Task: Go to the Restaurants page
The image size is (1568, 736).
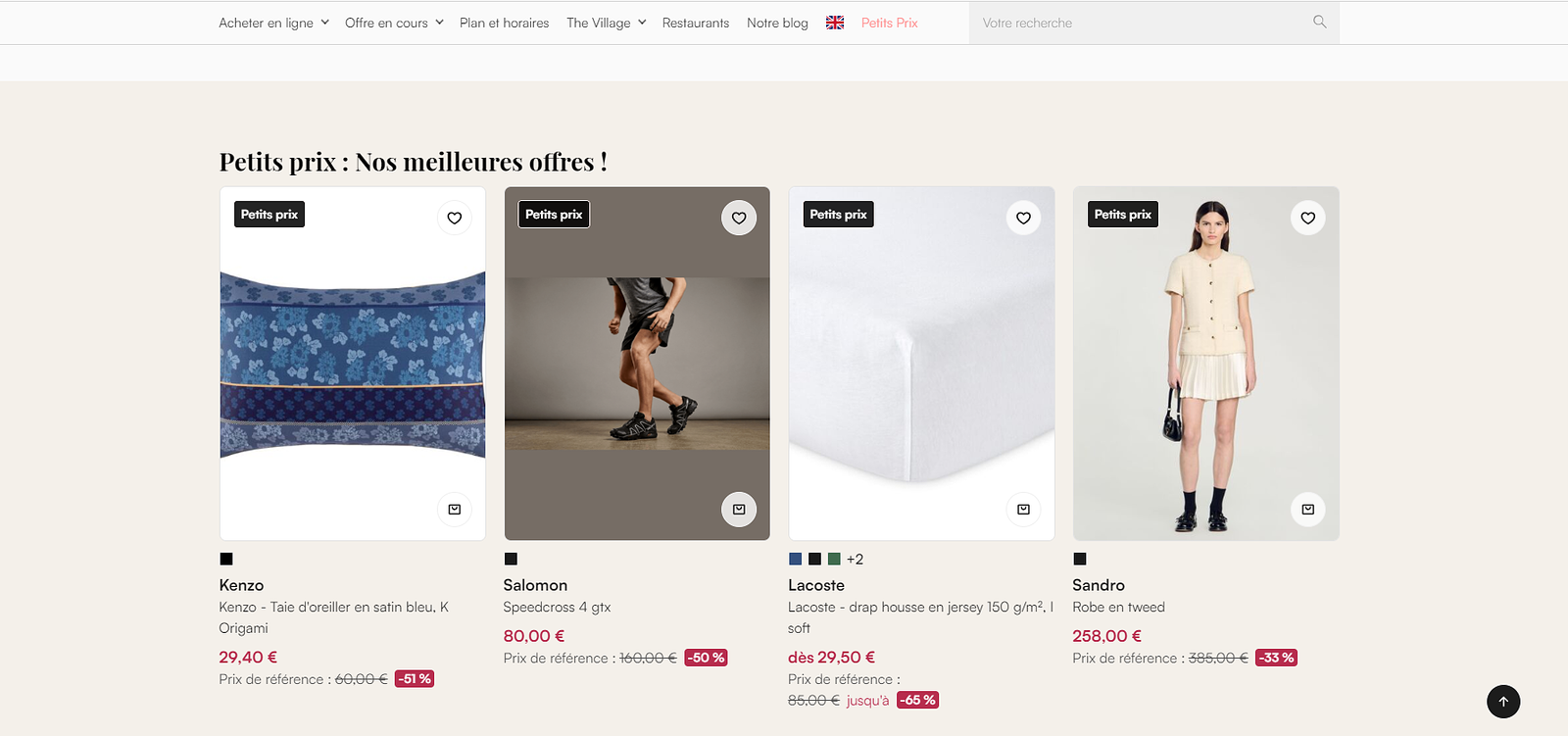Action: point(696,23)
